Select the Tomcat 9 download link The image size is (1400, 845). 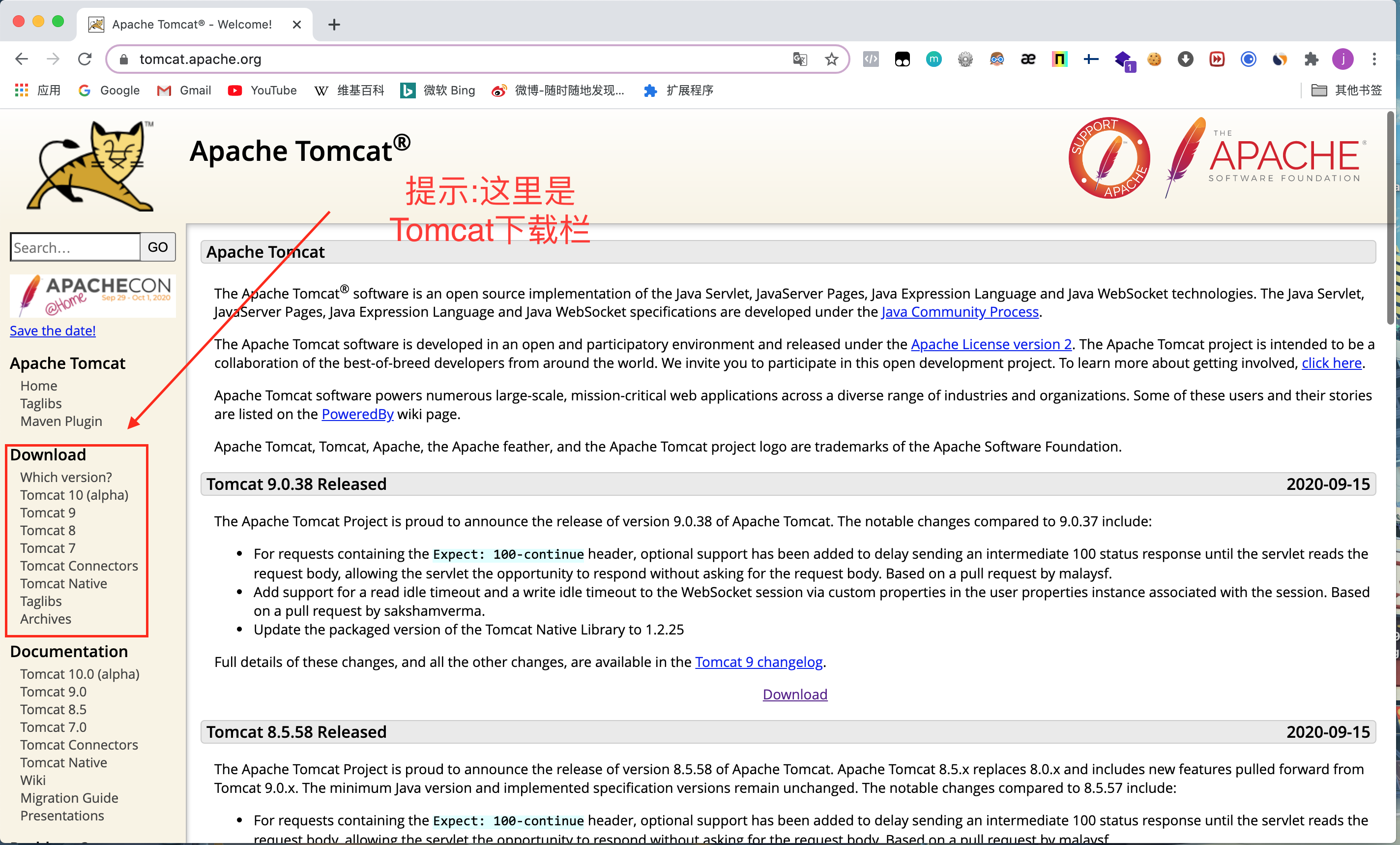pos(48,513)
